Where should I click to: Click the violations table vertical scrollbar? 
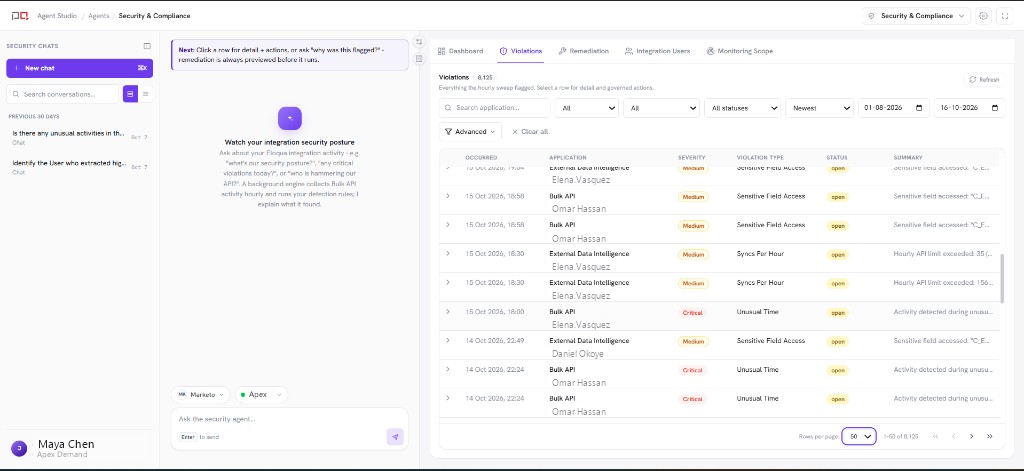coord(1002,278)
